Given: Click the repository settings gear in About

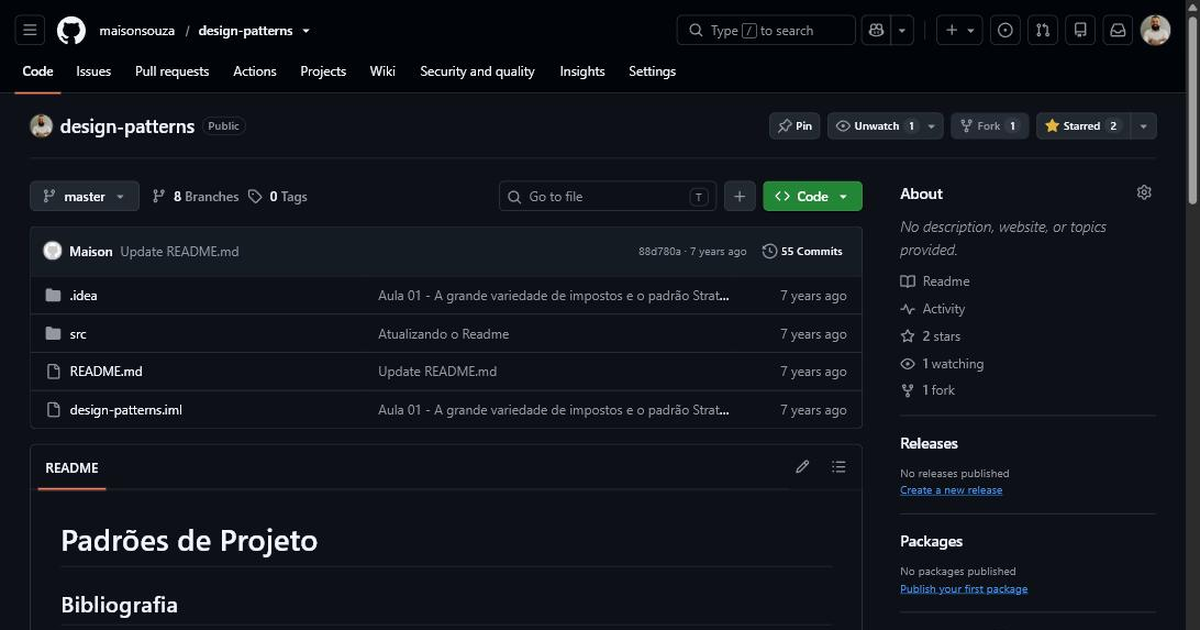Looking at the screenshot, I should (x=1144, y=193).
